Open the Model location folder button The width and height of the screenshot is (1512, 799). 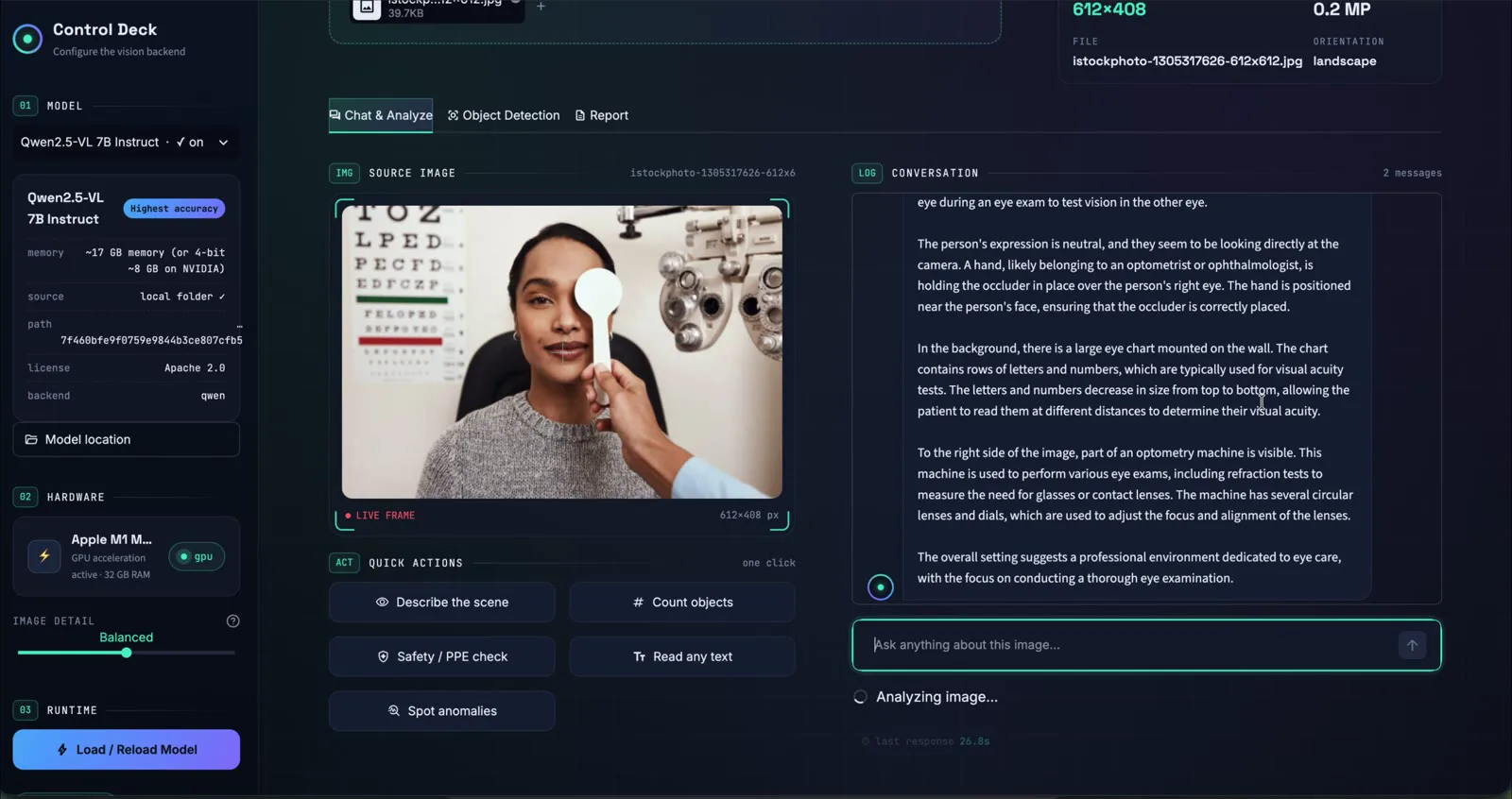pos(126,439)
